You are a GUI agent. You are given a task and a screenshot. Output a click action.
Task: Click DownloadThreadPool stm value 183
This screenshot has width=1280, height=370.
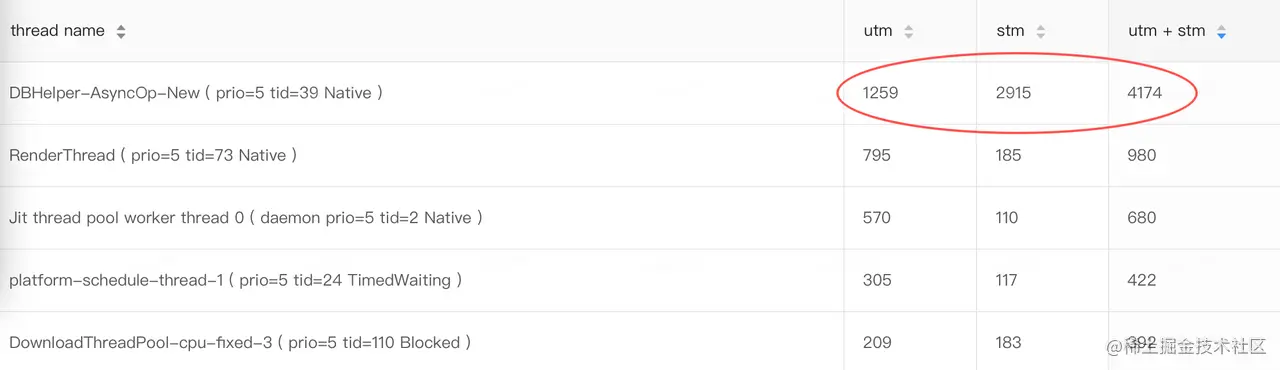click(1008, 342)
